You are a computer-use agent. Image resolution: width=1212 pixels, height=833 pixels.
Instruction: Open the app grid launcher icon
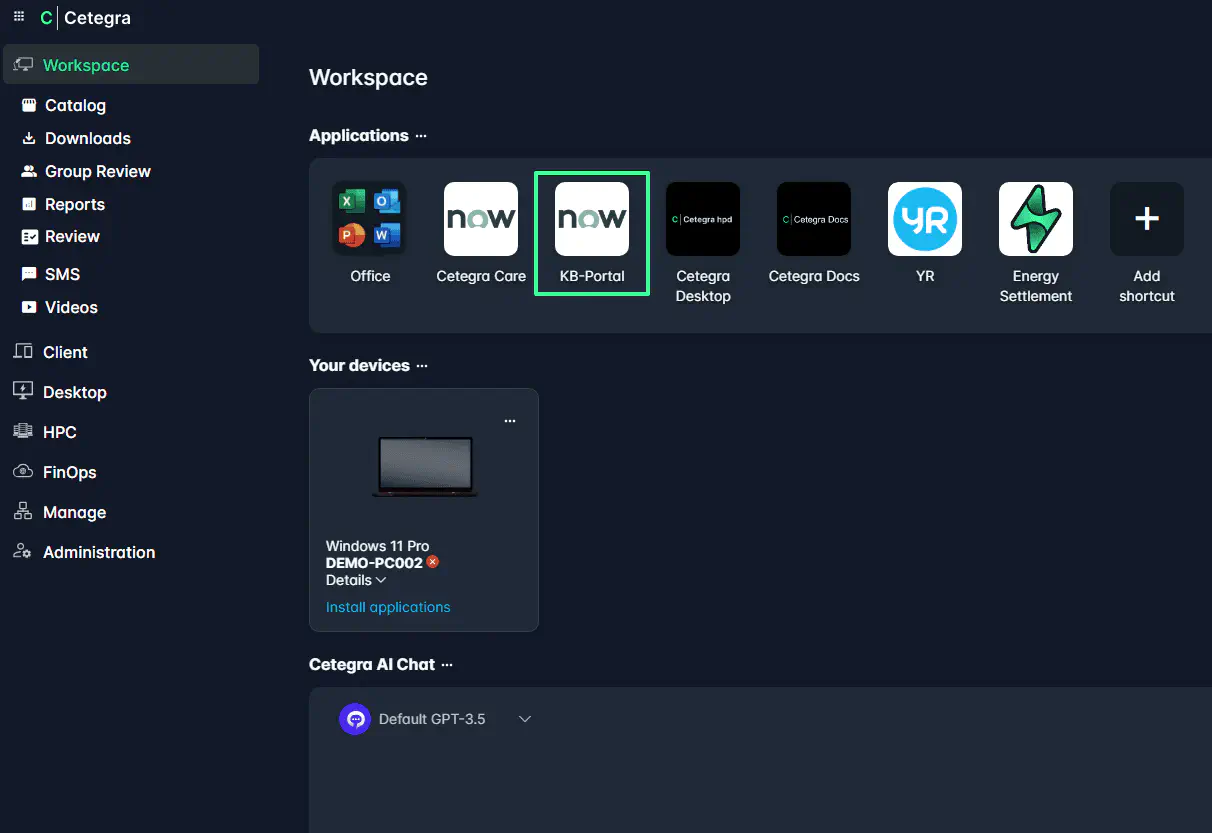tap(19, 17)
